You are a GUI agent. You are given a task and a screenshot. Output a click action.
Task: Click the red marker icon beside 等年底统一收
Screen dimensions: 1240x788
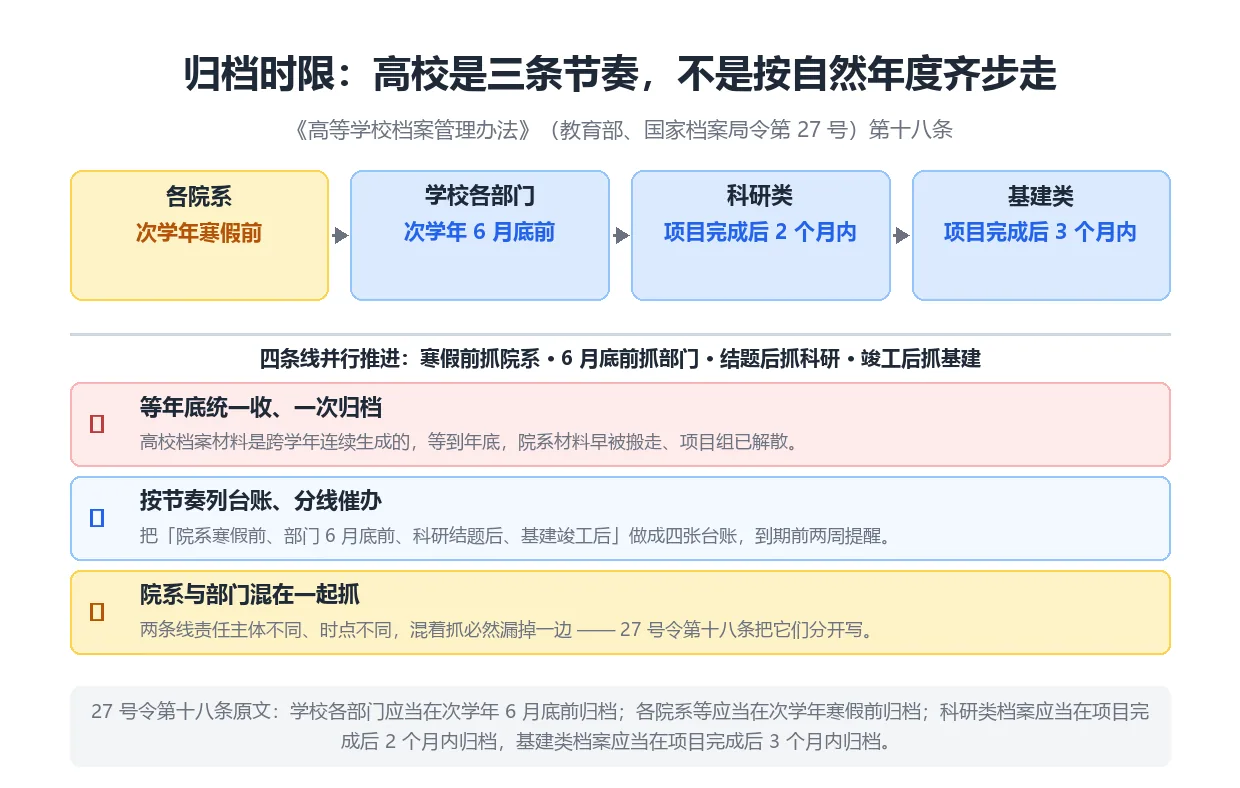[97, 424]
